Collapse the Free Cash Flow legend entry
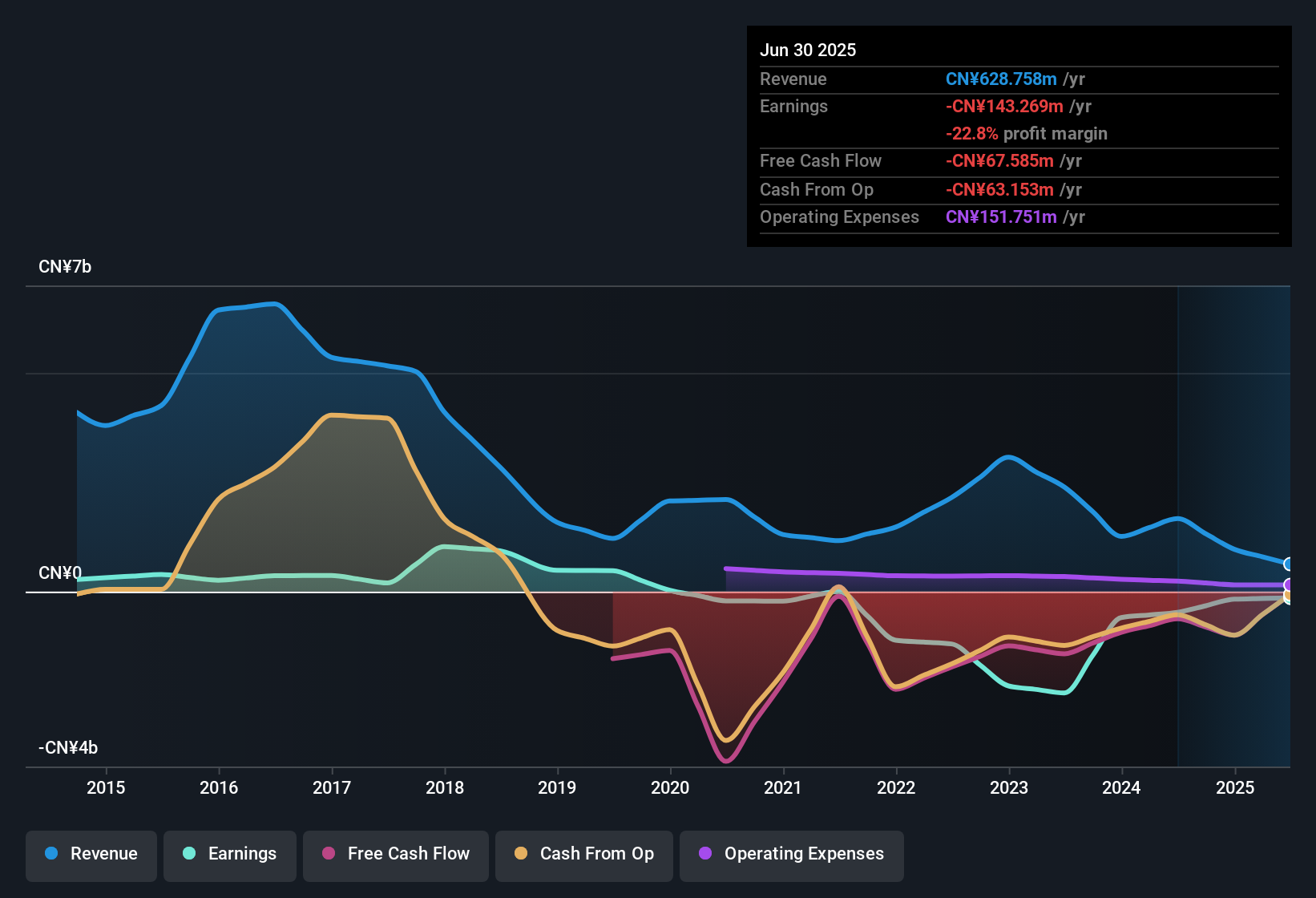The image size is (1316, 898). [395, 854]
